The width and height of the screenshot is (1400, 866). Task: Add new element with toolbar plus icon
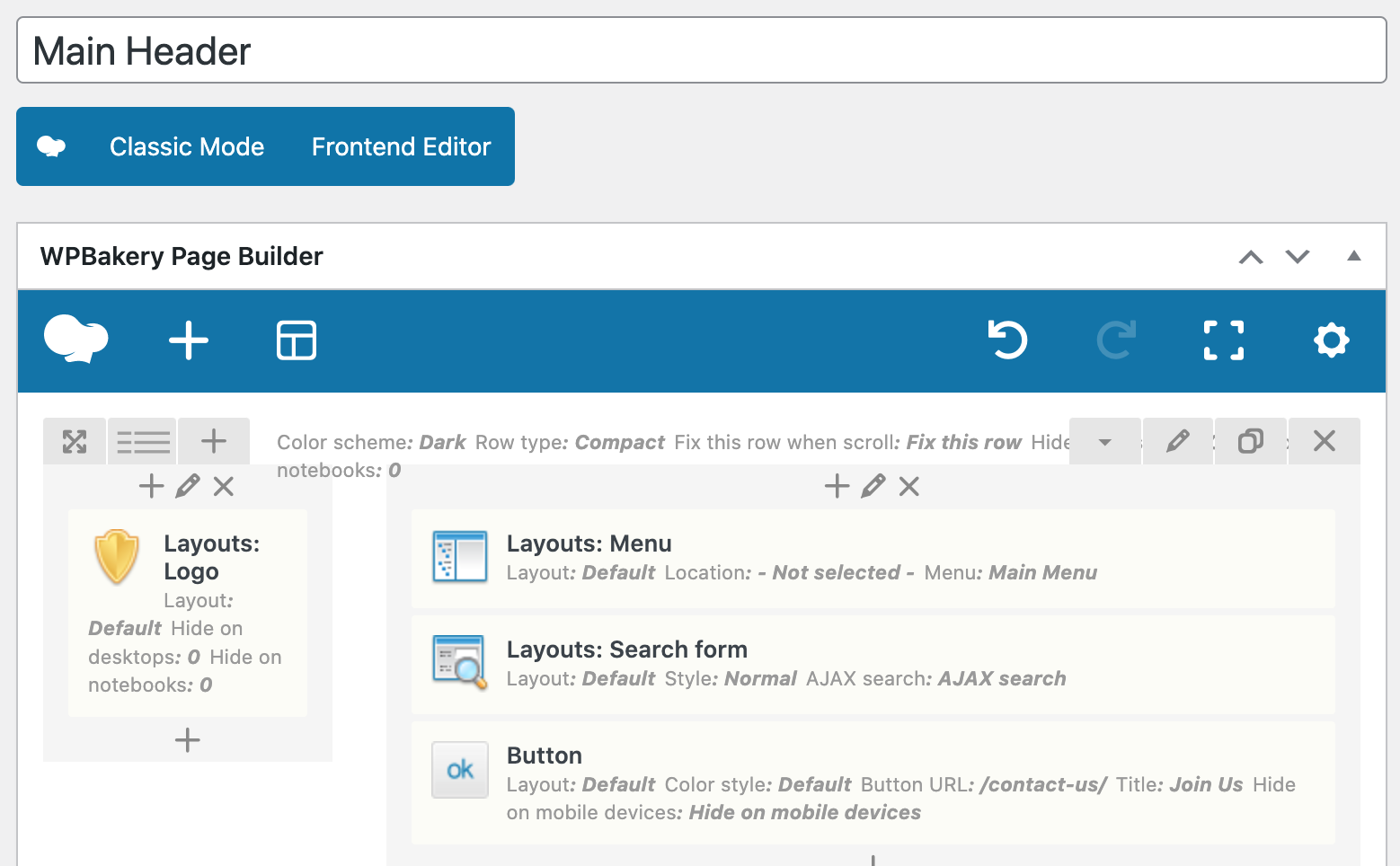tap(189, 340)
